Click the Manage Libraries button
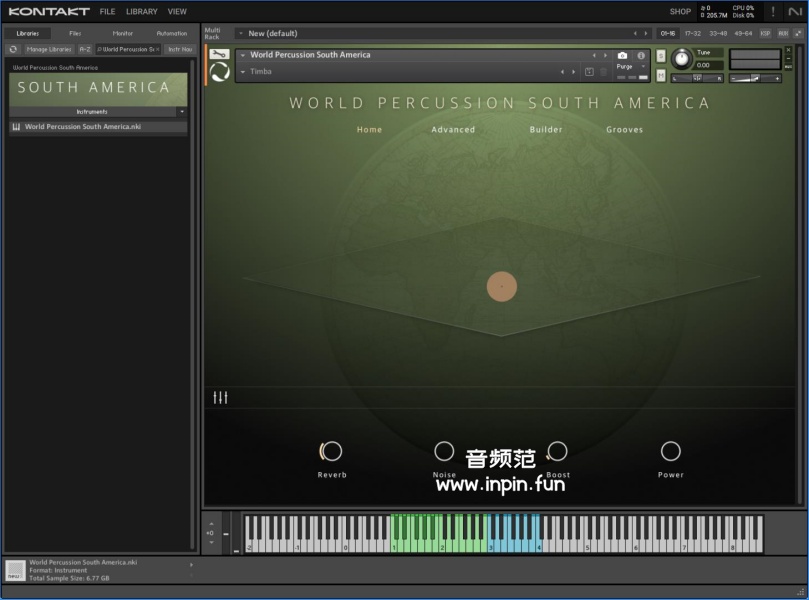The width and height of the screenshot is (809, 600). (x=49, y=48)
